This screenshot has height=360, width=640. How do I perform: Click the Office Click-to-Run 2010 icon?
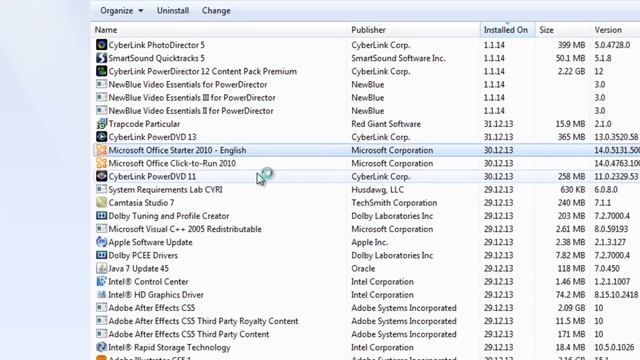[101, 163]
